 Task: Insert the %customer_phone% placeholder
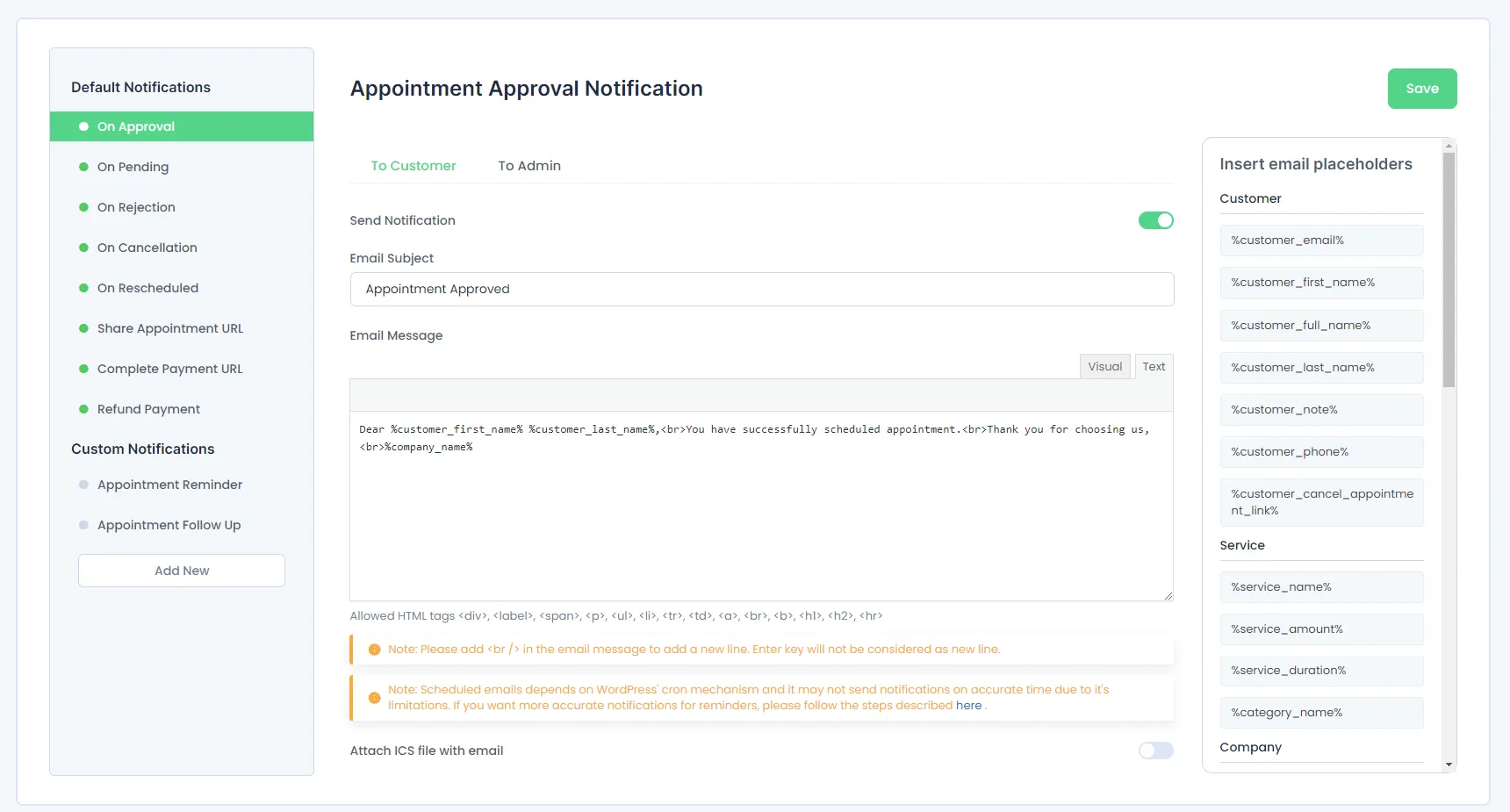pos(1321,452)
